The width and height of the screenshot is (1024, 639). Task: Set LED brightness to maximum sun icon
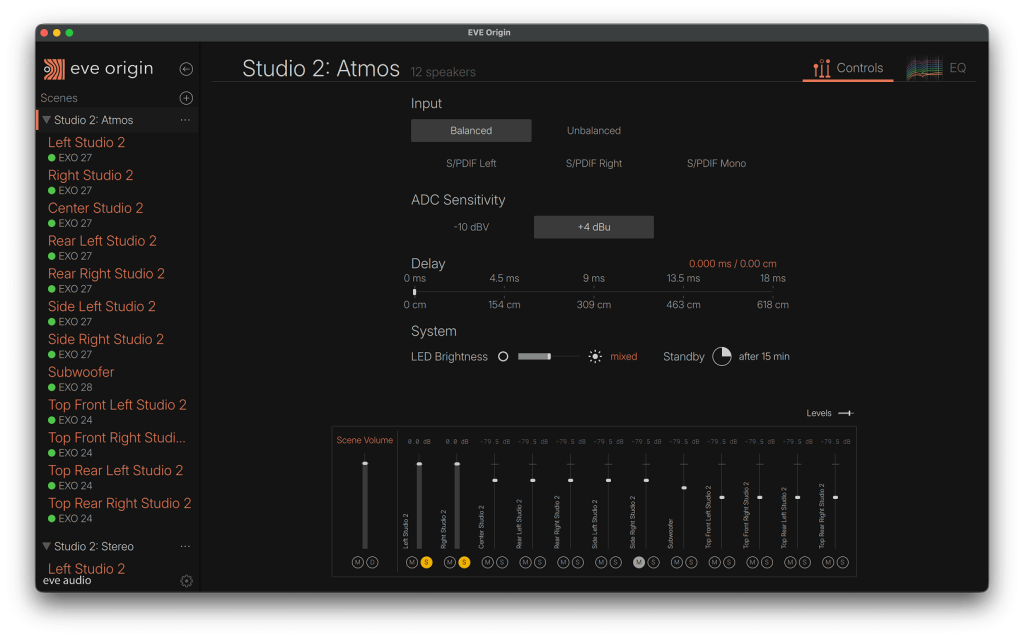[595, 357]
